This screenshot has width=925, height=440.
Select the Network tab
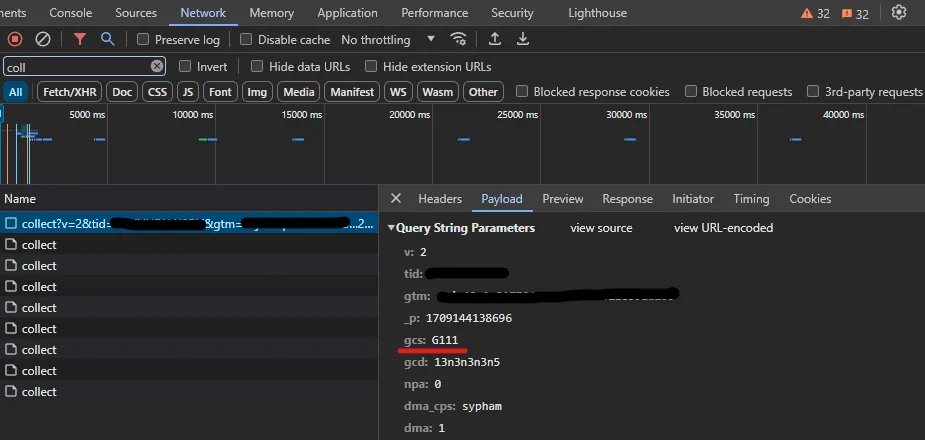[203, 12]
